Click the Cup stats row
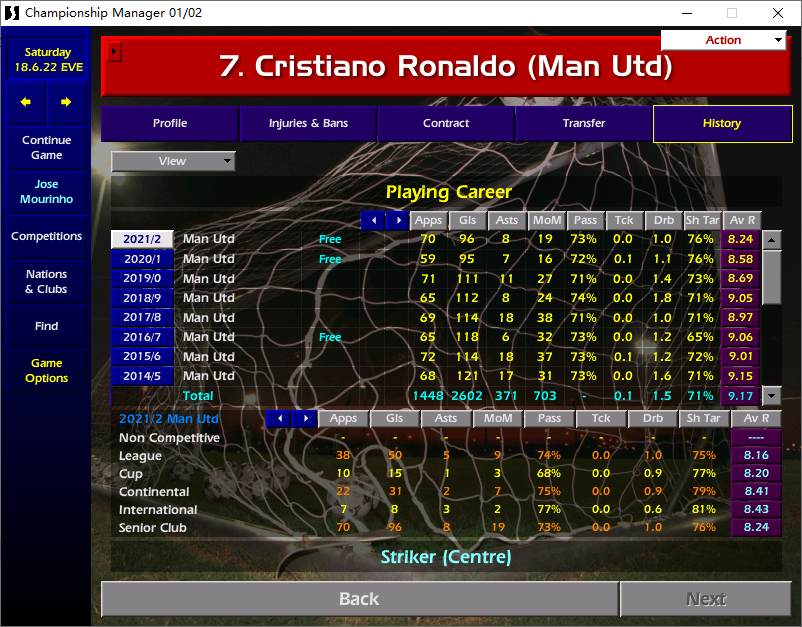Viewport: 802px width, 627px height. point(446,474)
